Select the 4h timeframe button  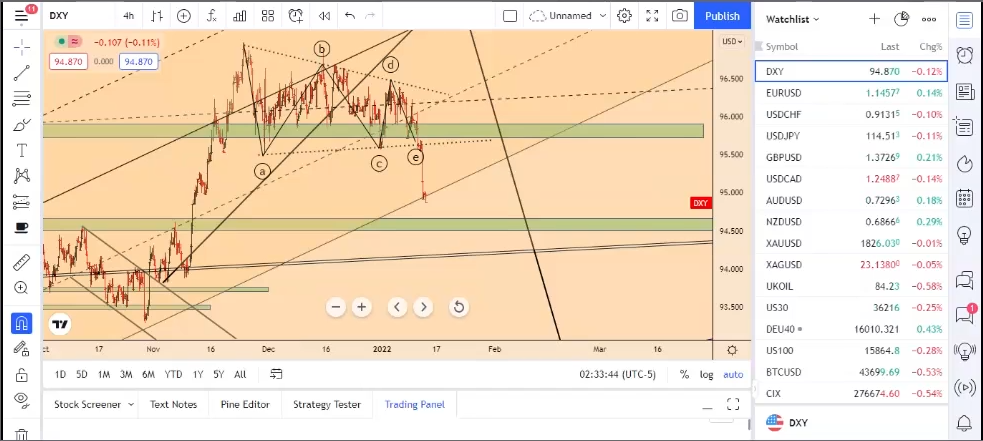[128, 16]
